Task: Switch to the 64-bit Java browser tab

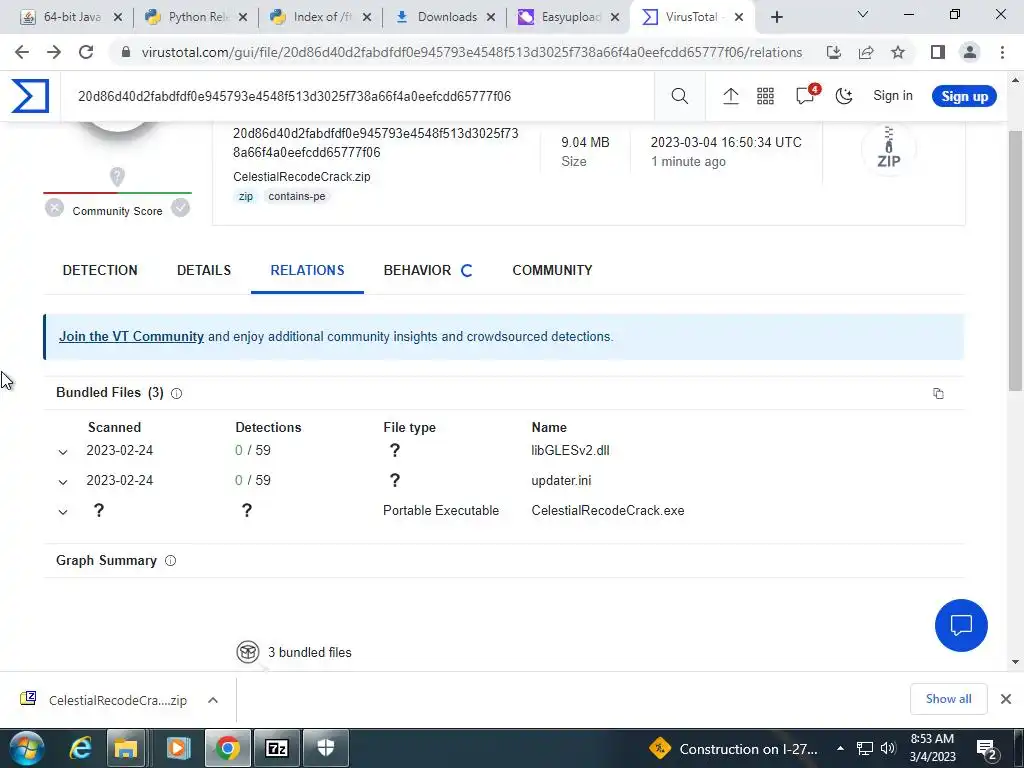Action: coord(71,17)
